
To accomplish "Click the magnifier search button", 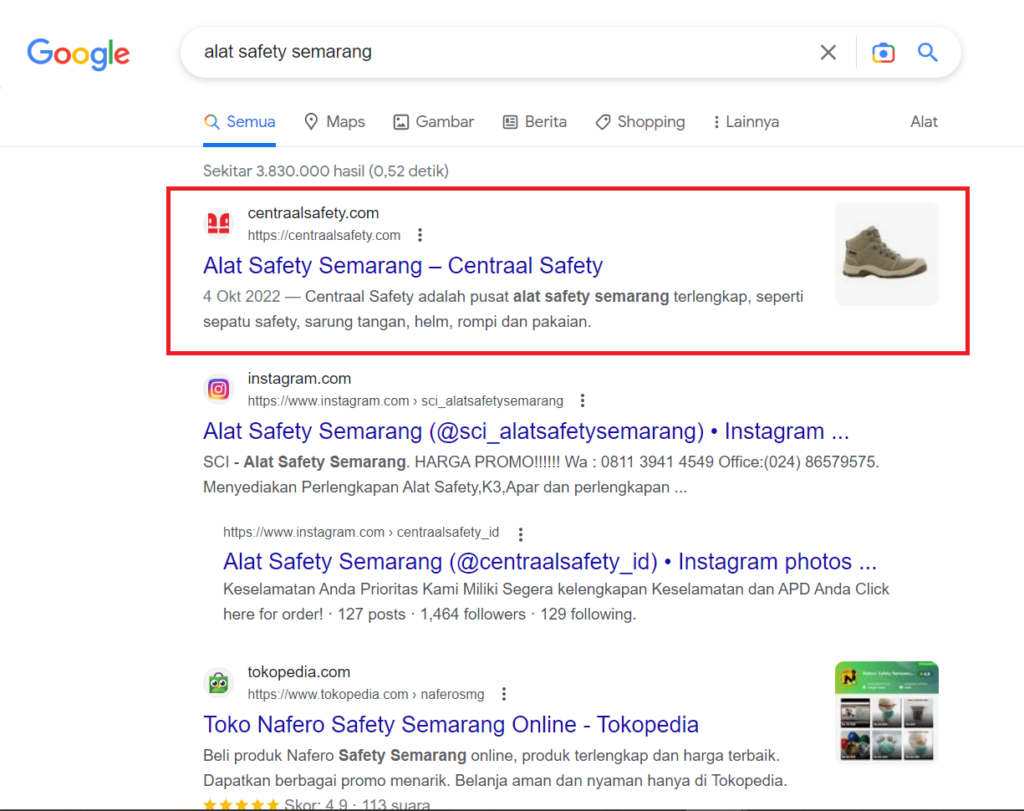I will point(927,52).
